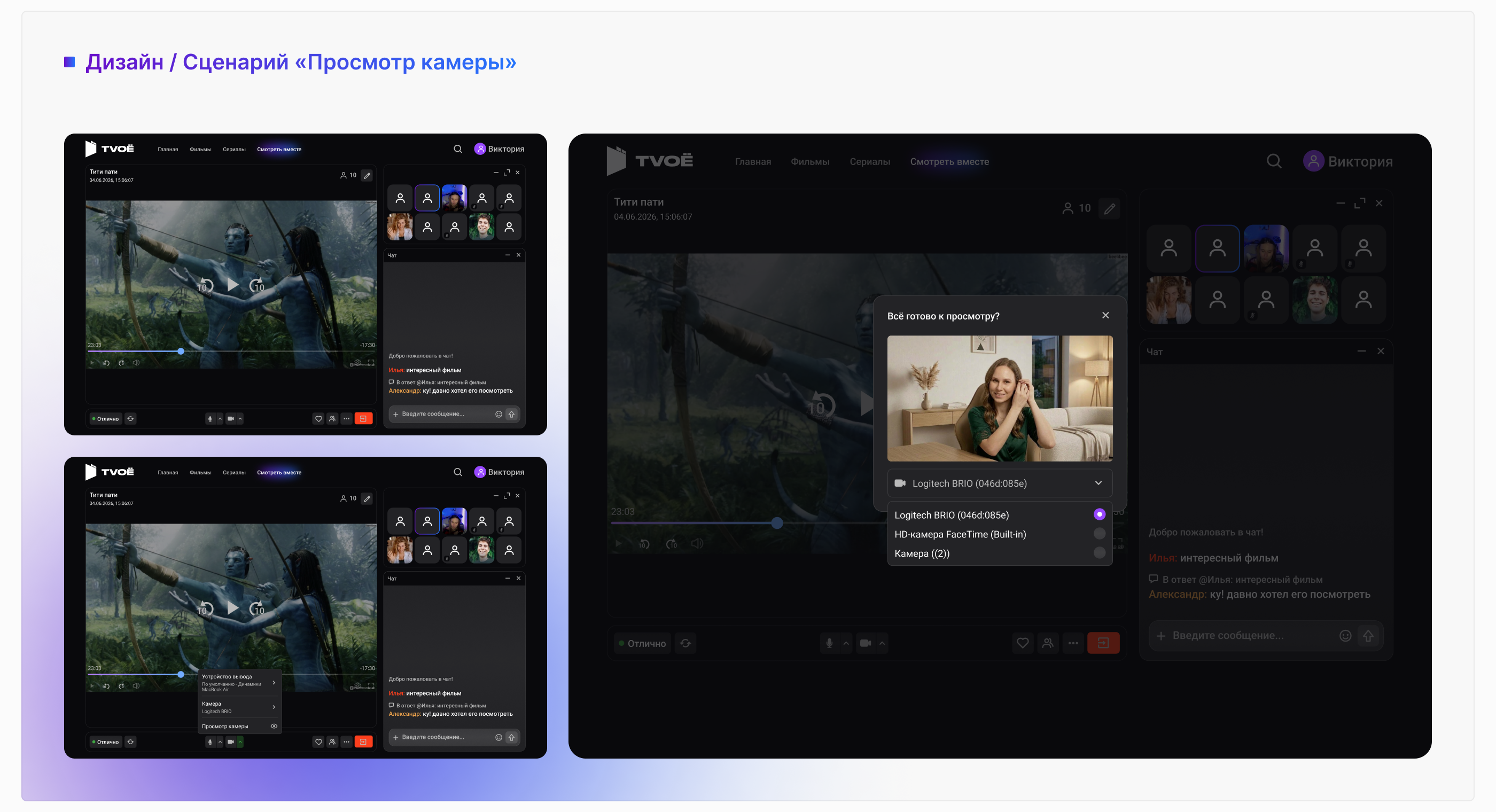This screenshot has height=812, width=1496.
Task: Click the pencil edit icon in upper small mockup
Action: (367, 175)
